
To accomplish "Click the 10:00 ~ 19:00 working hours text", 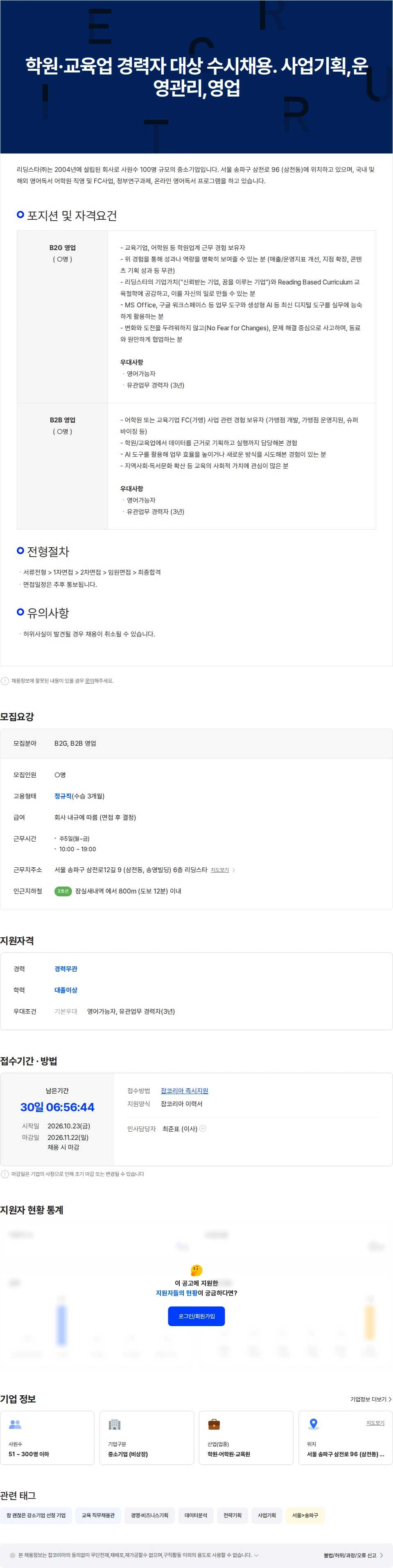I will click(77, 849).
